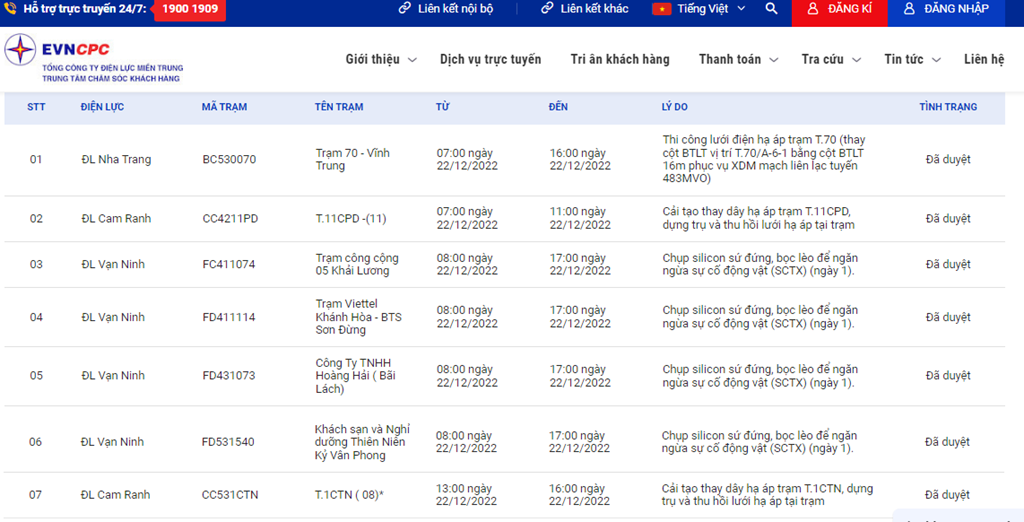Click the Vietnamese flag icon
The width and height of the screenshot is (1024, 522).
coord(661,9)
